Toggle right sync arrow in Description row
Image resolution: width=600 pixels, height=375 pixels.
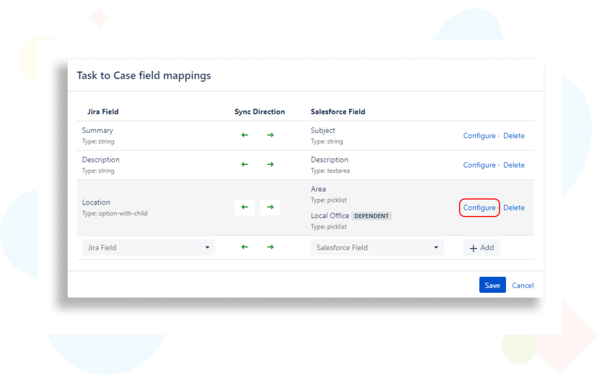[270, 165]
